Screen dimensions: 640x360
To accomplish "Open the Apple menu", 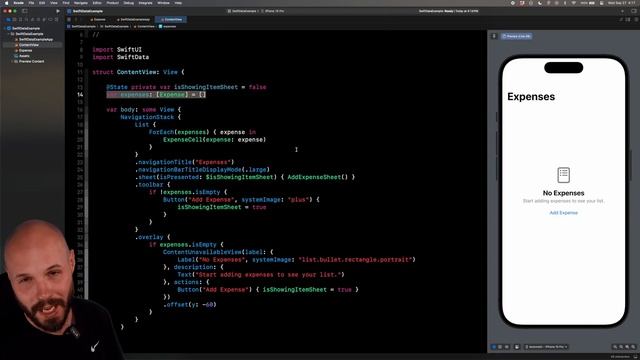I will coord(6,3).
